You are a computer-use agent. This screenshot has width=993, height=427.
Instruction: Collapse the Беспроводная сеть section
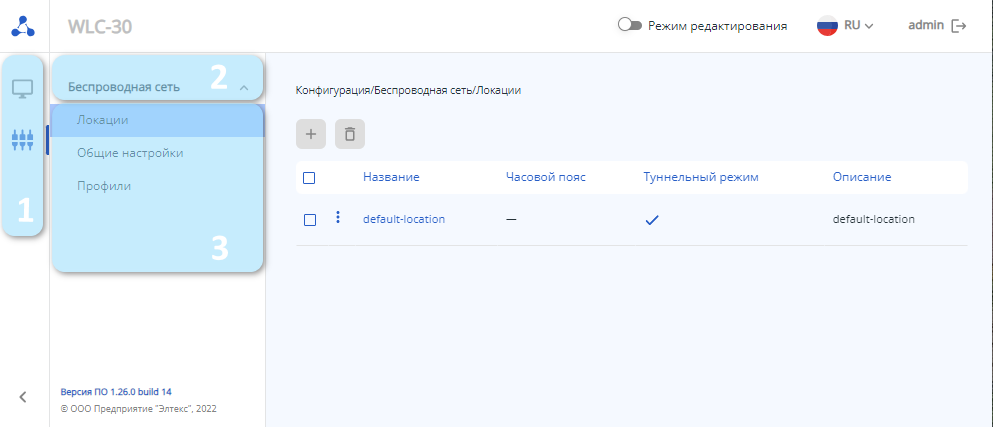coord(244,87)
